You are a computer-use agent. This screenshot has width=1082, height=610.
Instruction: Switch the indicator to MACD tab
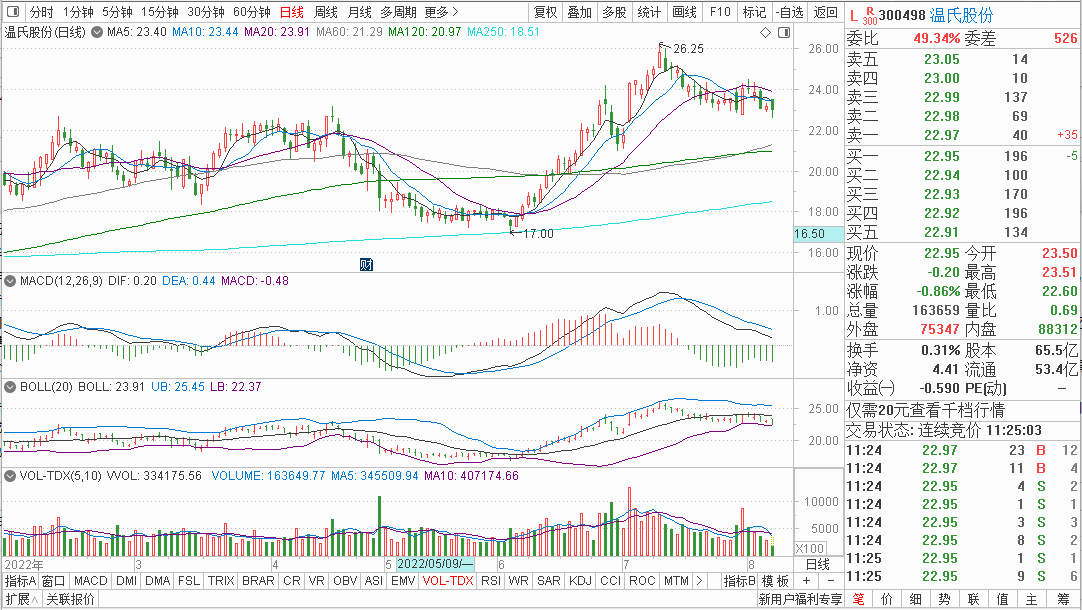tap(90, 581)
